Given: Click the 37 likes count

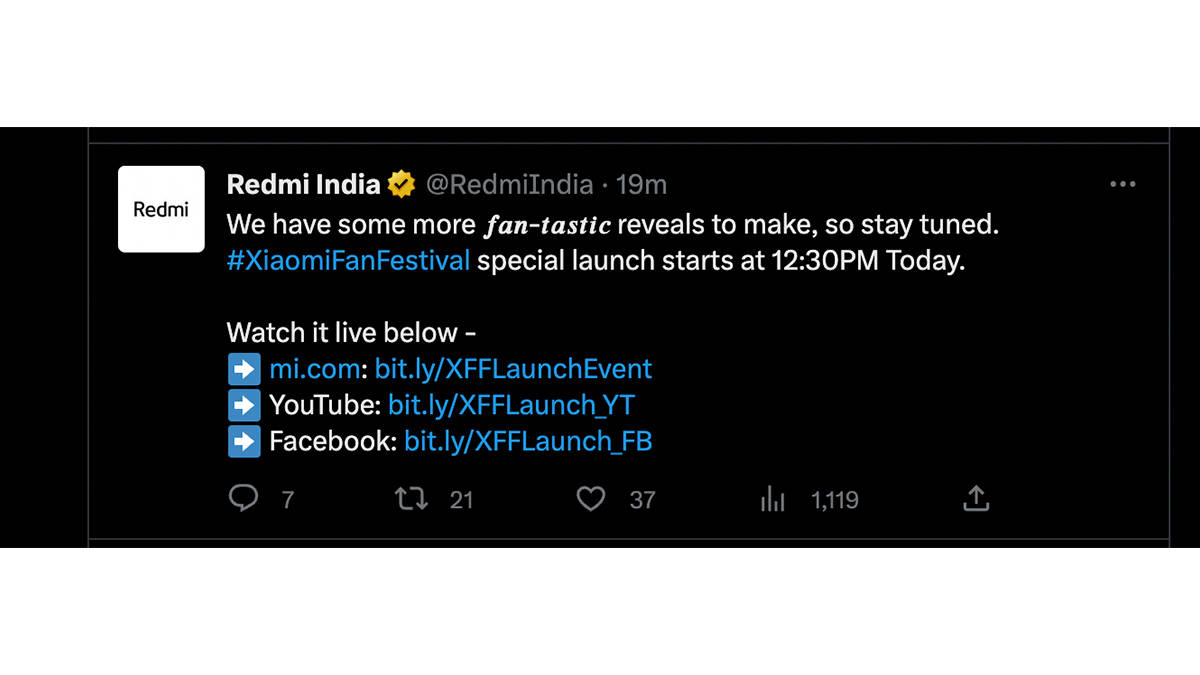Looking at the screenshot, I should [642, 500].
